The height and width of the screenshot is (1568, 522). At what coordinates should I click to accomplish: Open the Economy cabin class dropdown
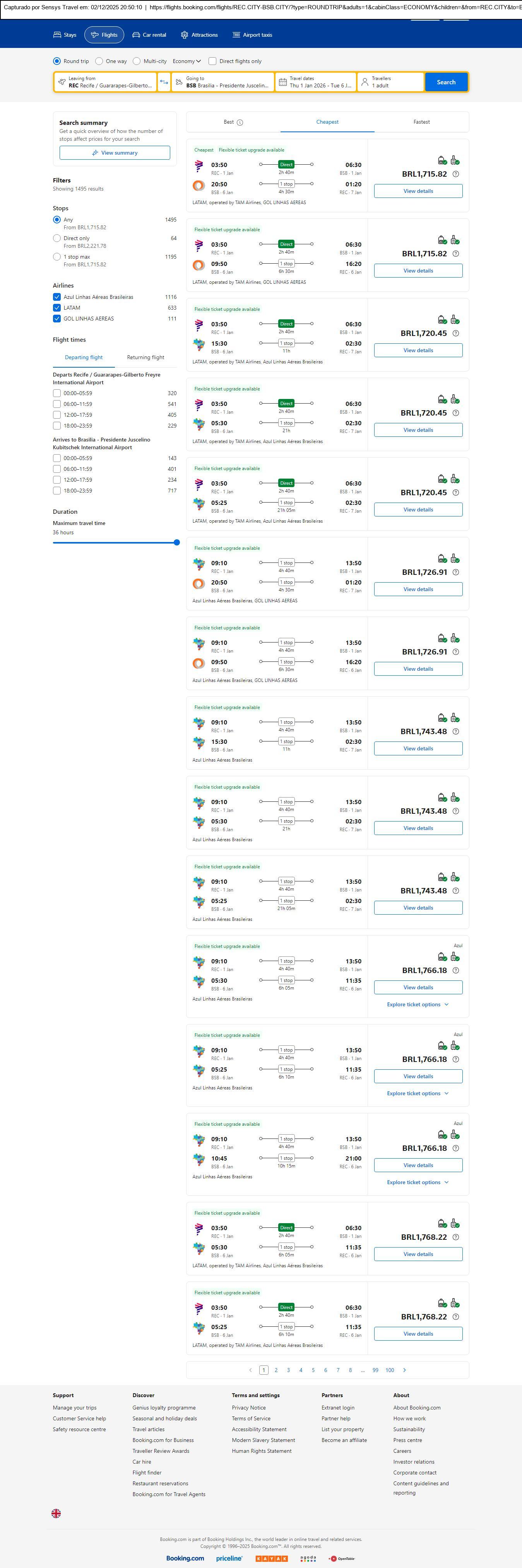point(187,61)
